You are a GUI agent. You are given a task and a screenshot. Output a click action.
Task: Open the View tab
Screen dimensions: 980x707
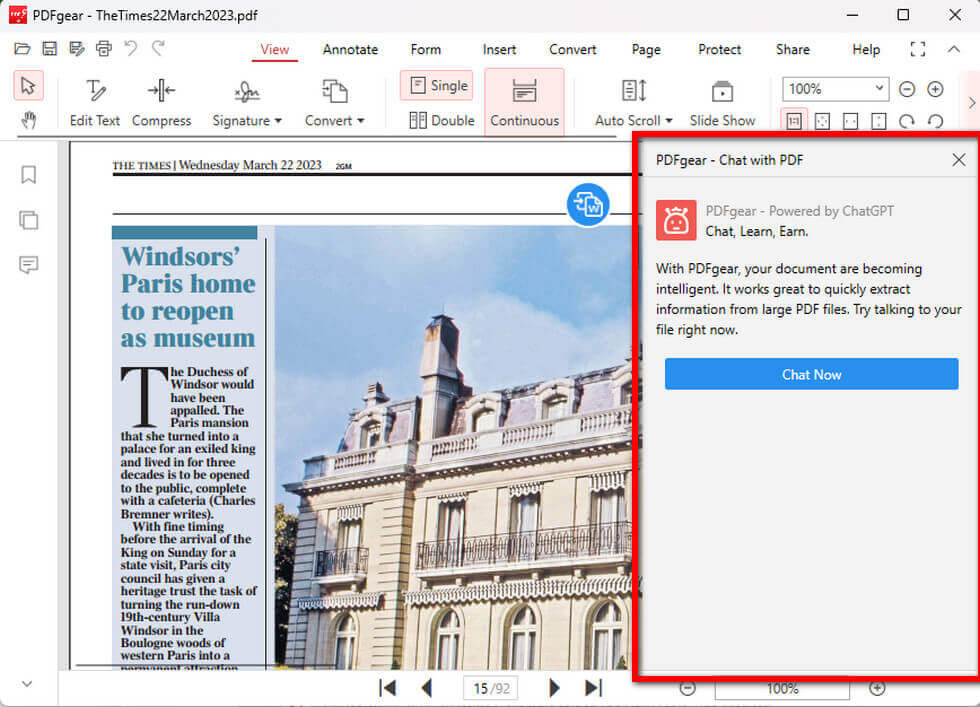coord(274,49)
